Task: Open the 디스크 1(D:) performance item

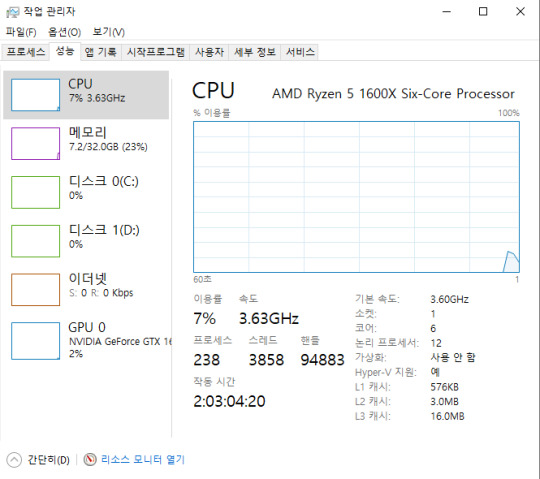Action: (86, 241)
